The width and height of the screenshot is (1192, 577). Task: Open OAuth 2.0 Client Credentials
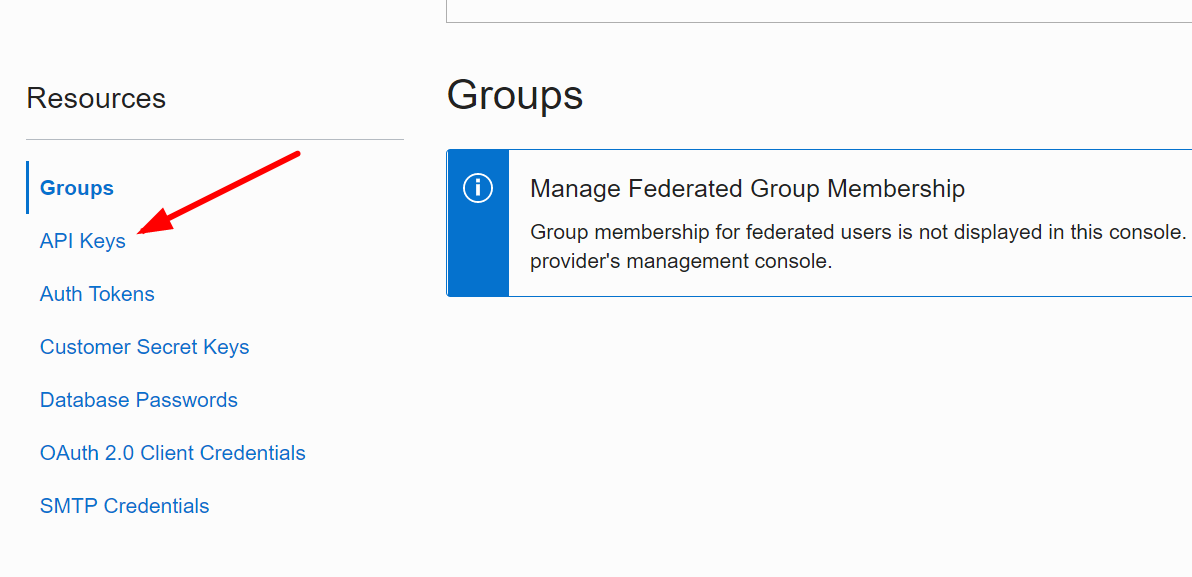click(x=173, y=453)
